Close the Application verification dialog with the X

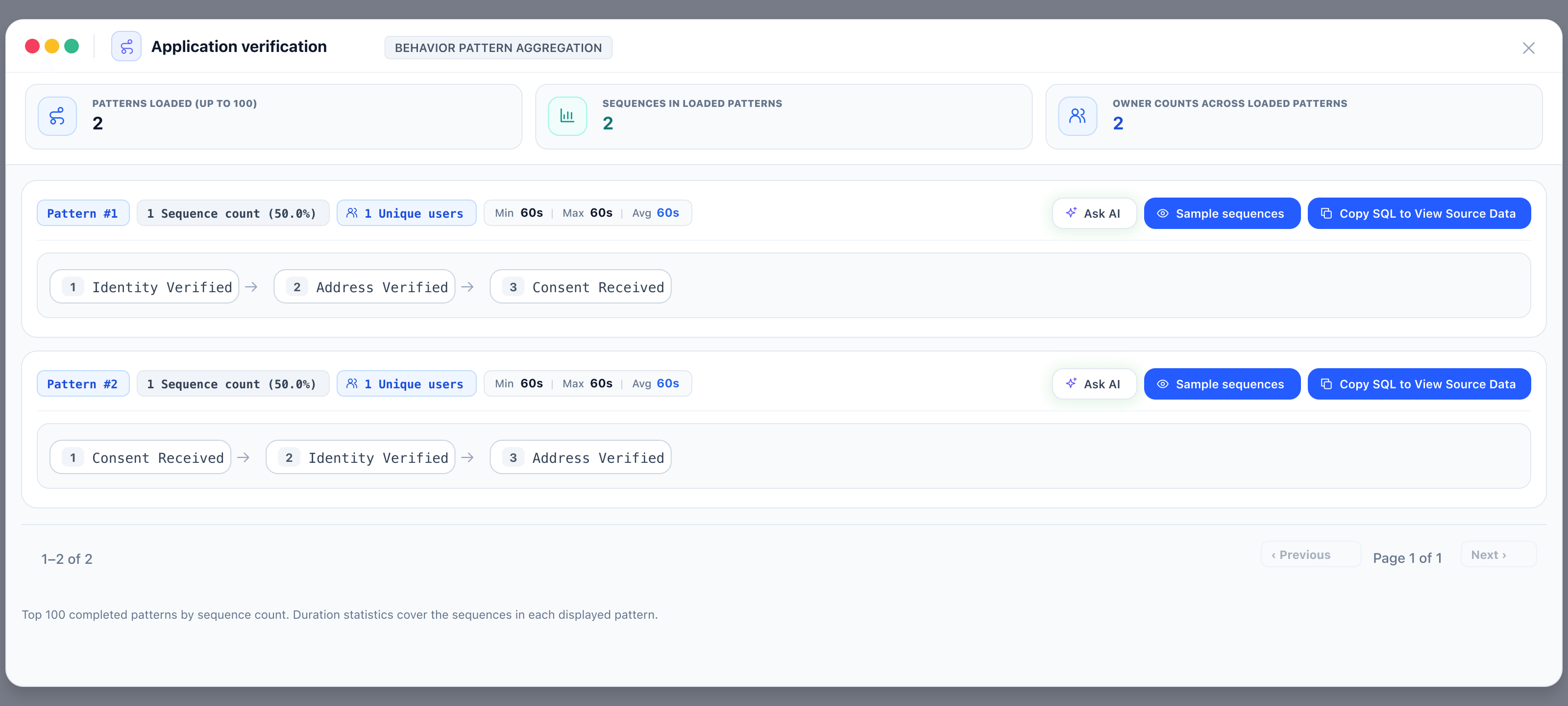[1528, 48]
